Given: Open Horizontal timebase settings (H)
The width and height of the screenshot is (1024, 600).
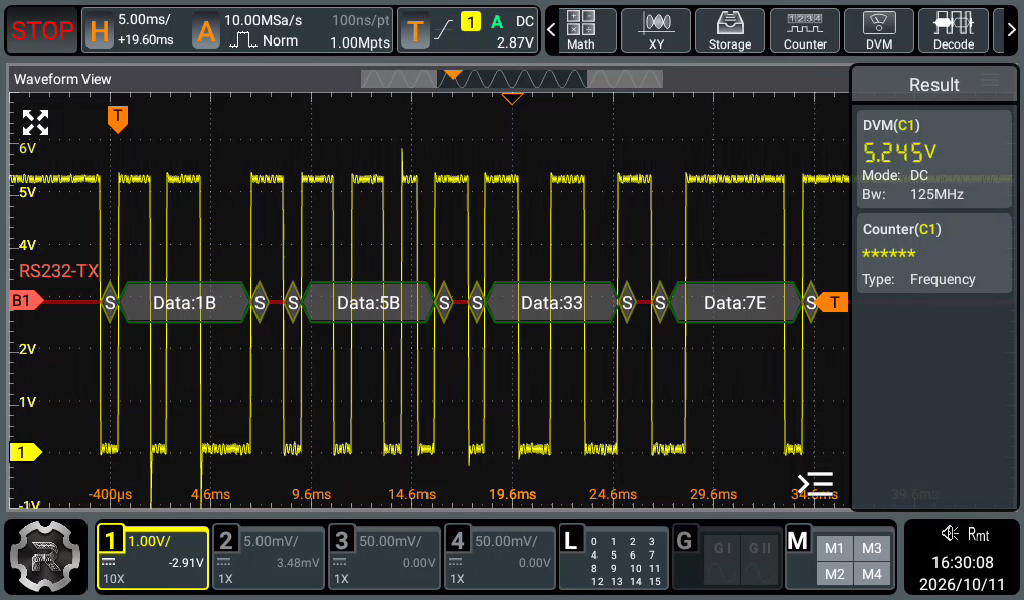Looking at the screenshot, I should coord(99,31).
